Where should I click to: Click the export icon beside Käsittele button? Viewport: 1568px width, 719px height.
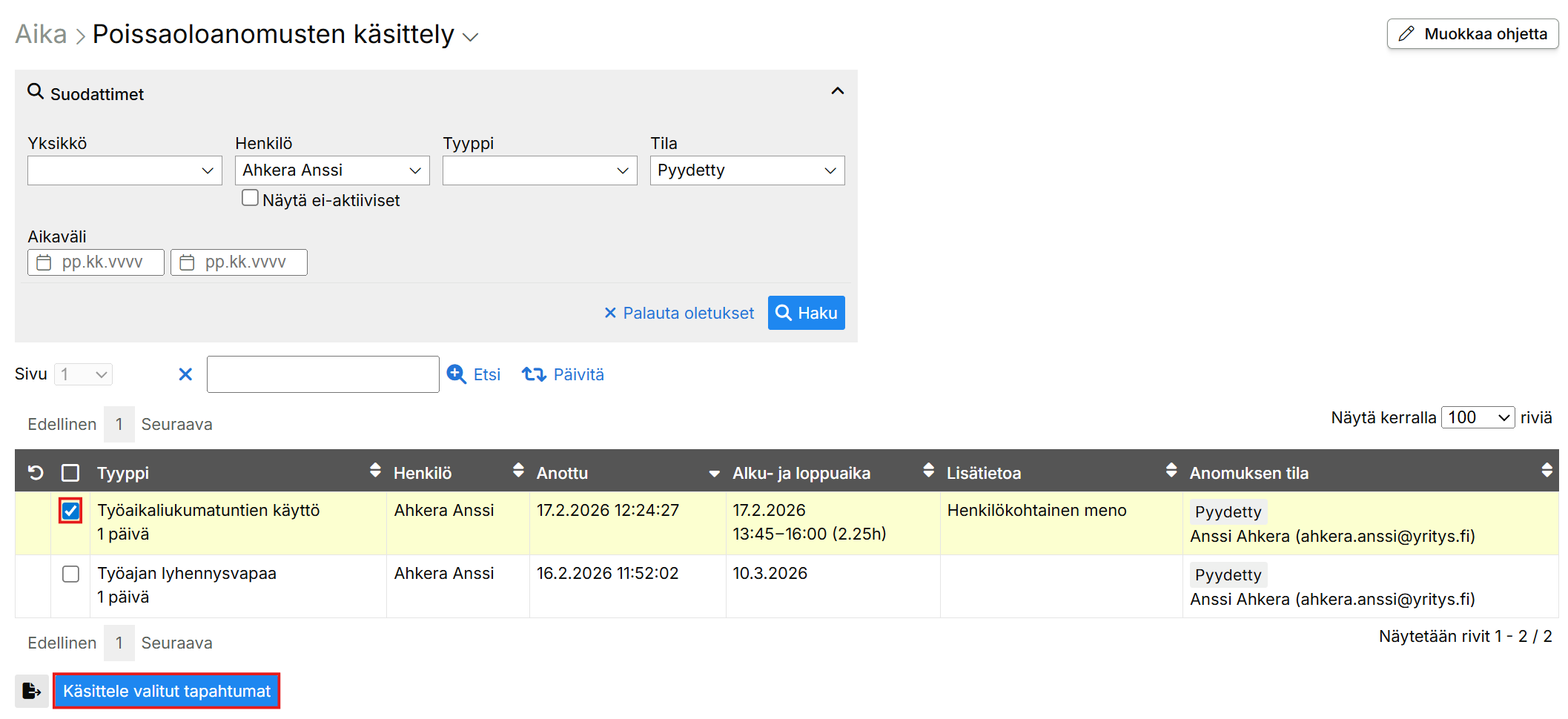tap(31, 691)
